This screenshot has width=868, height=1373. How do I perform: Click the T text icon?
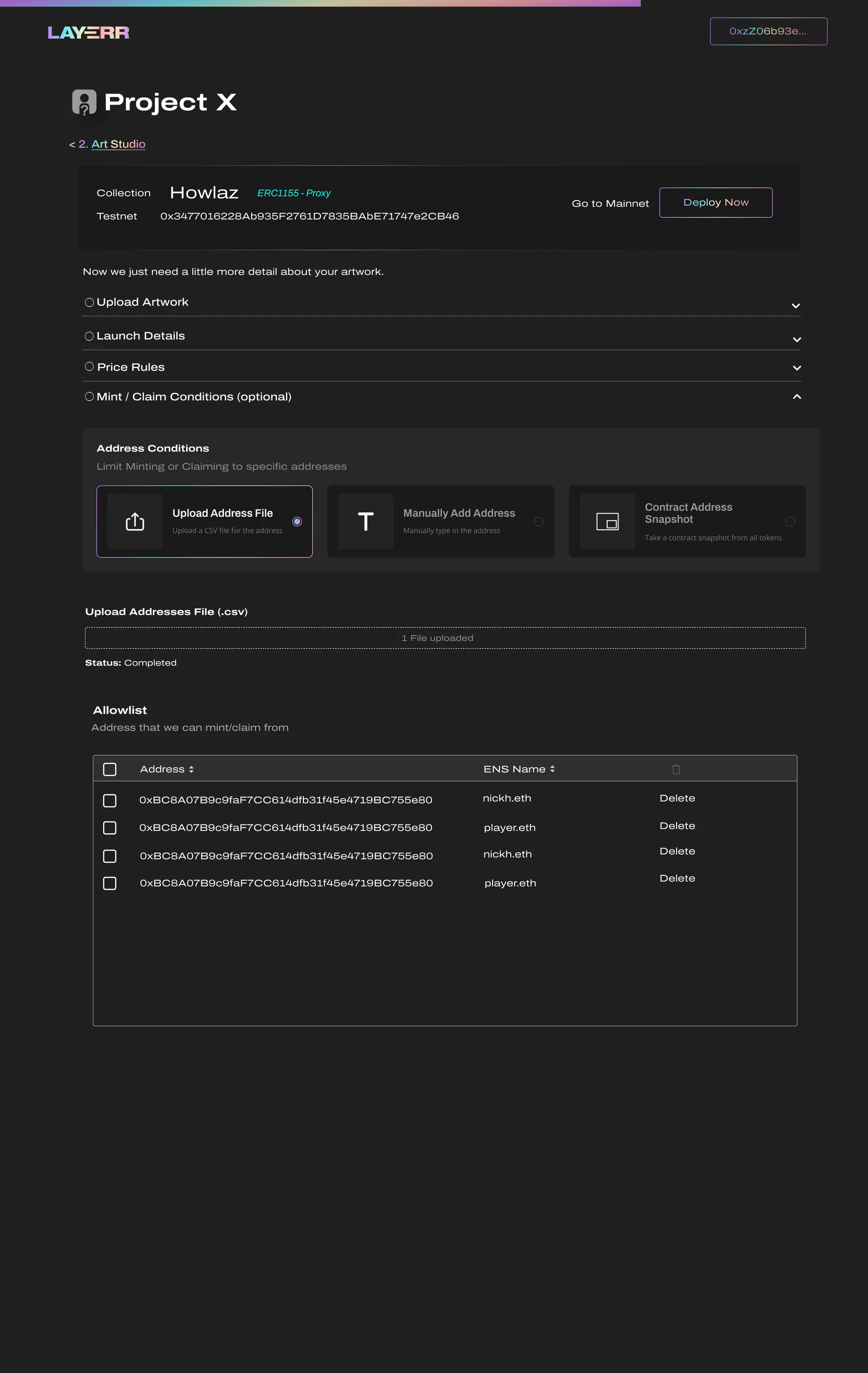[x=366, y=522]
